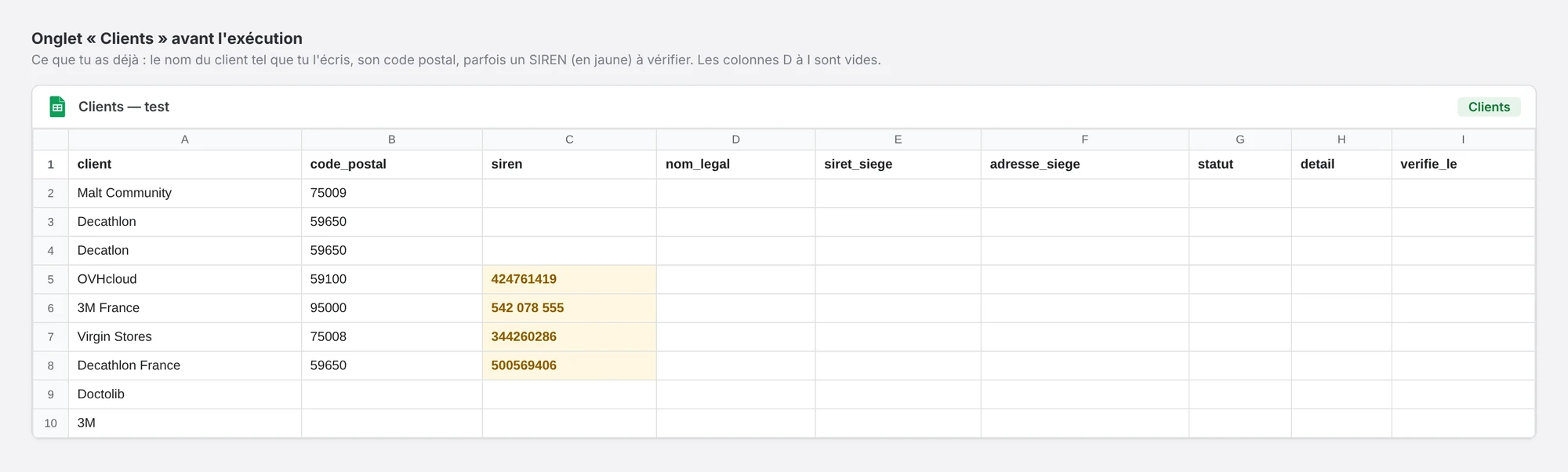Click the heading 'Onglet « Clients » avant l'exécution'

pyautogui.click(x=167, y=38)
